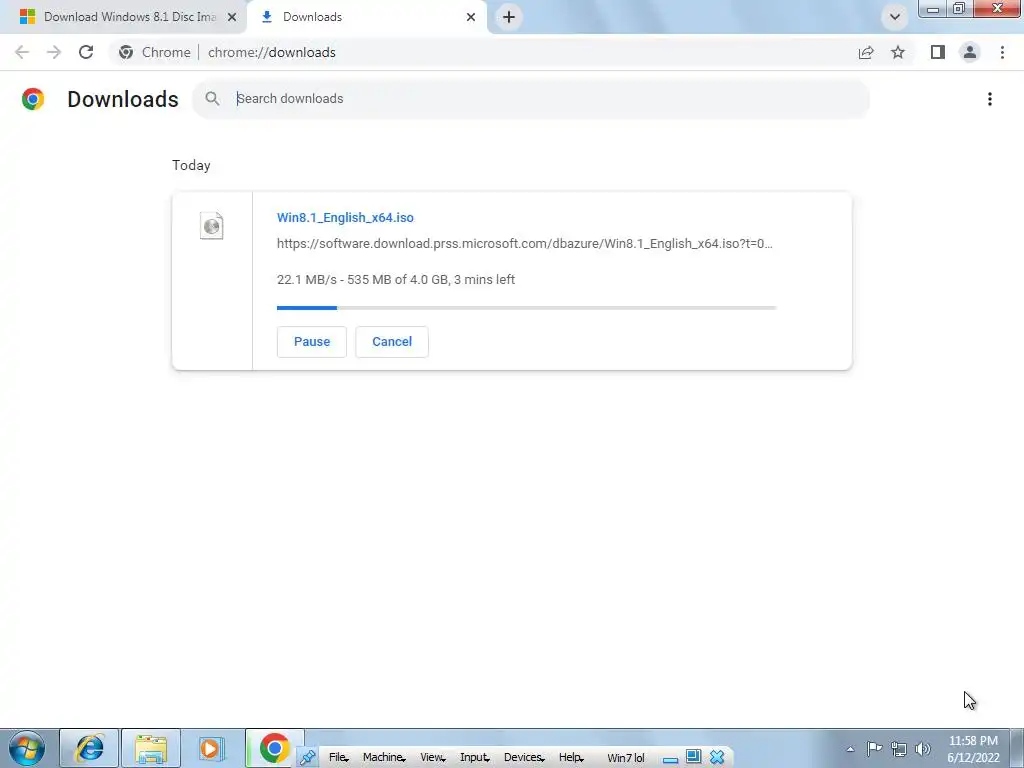Screen dimensions: 1024x768
Task: Click the Today date heading
Action: [191, 165]
